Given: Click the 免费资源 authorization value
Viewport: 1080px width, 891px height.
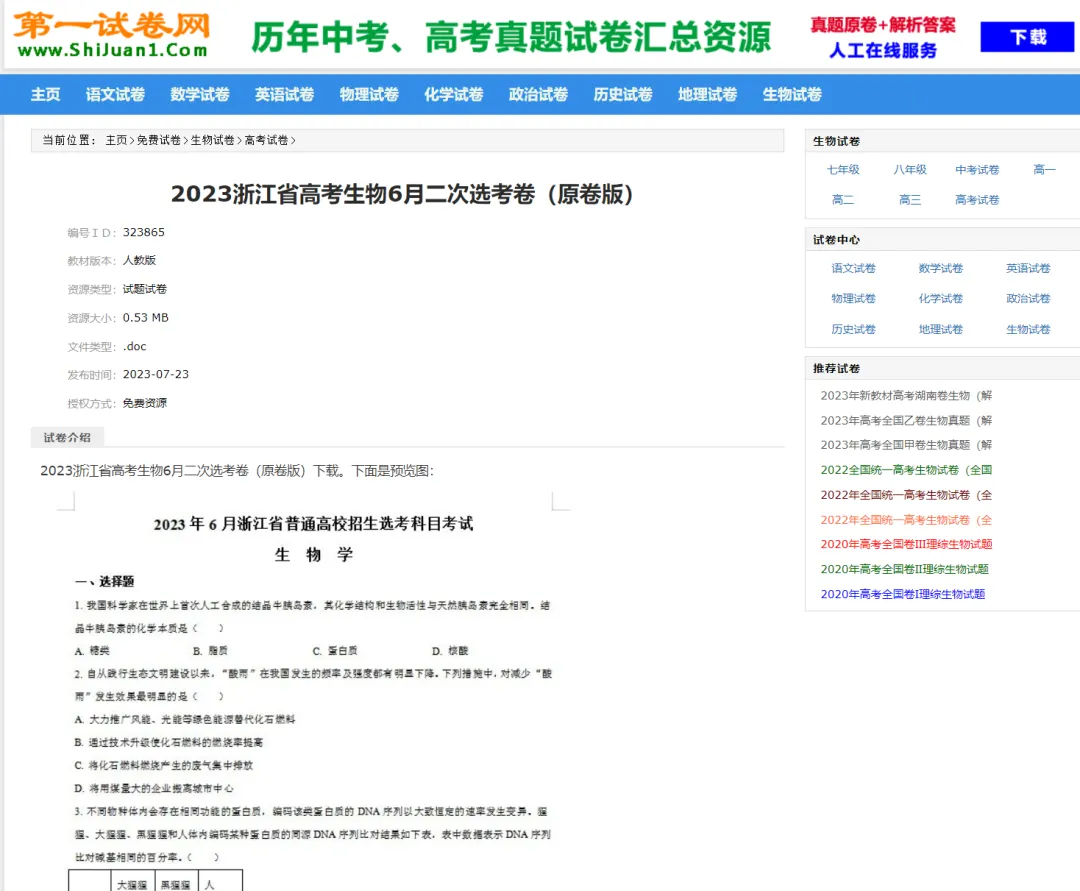Looking at the screenshot, I should 145,403.
